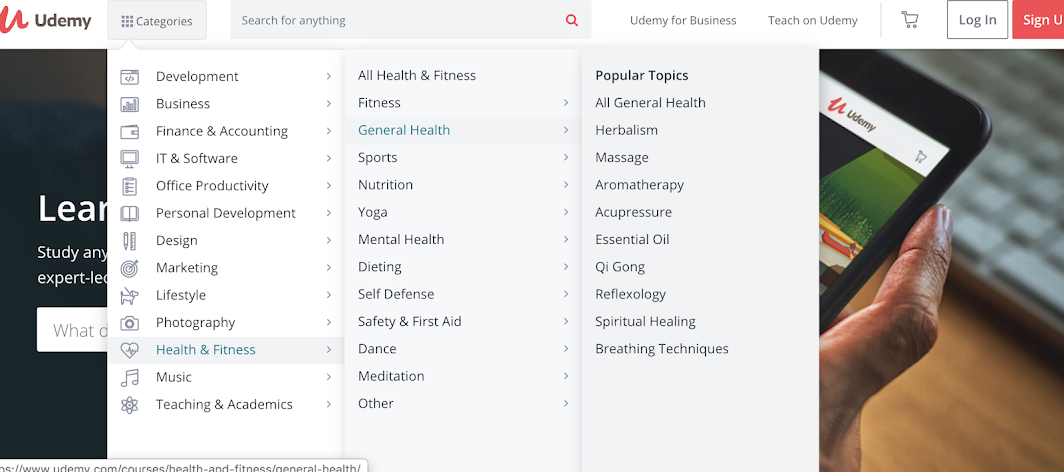This screenshot has height=472, width=1064.
Task: Click Udemy for Business link
Action: click(x=683, y=20)
